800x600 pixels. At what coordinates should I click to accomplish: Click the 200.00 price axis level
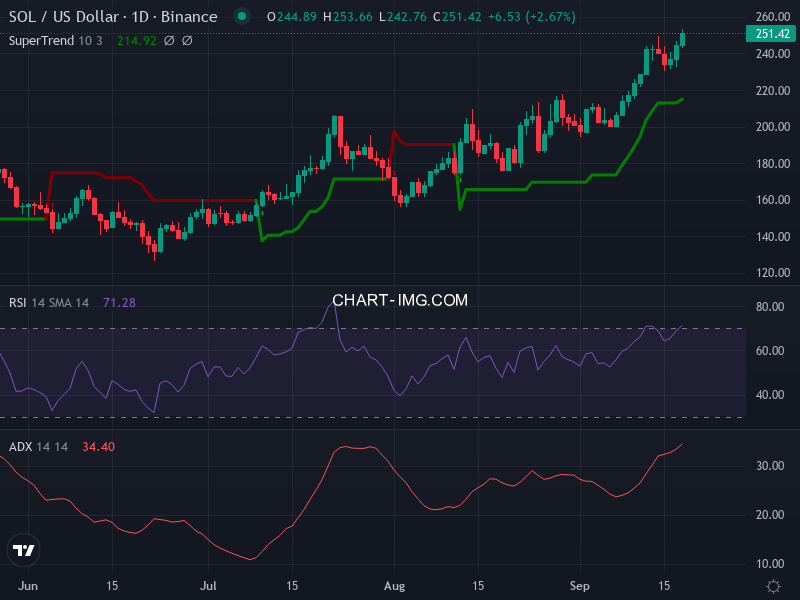tap(772, 127)
